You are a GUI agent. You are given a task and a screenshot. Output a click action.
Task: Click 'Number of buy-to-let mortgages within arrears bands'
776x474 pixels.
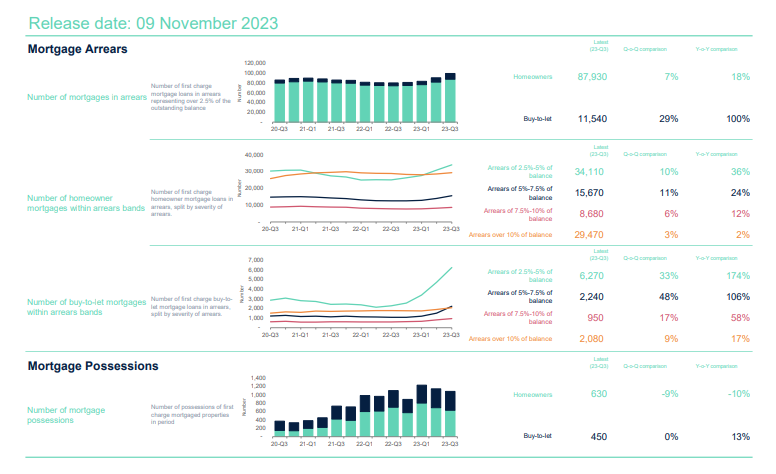[x=87, y=307]
